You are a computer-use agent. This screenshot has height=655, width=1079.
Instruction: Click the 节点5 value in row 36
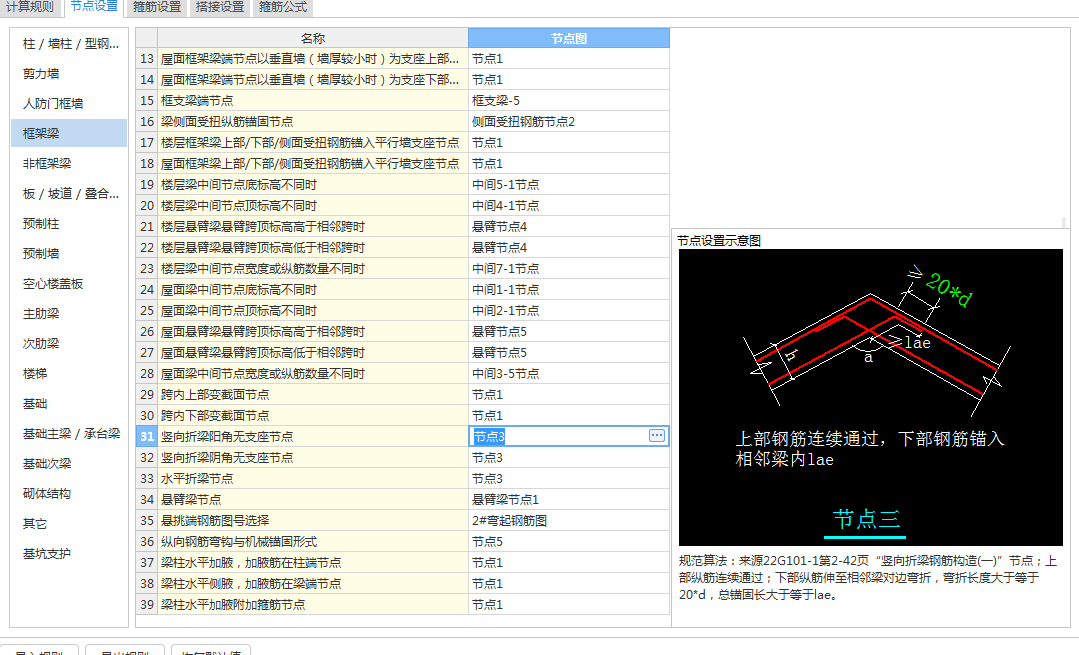(x=568, y=541)
